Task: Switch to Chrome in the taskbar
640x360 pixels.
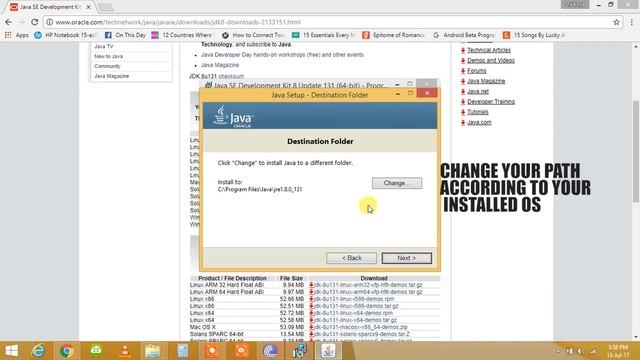Action: click(67, 351)
